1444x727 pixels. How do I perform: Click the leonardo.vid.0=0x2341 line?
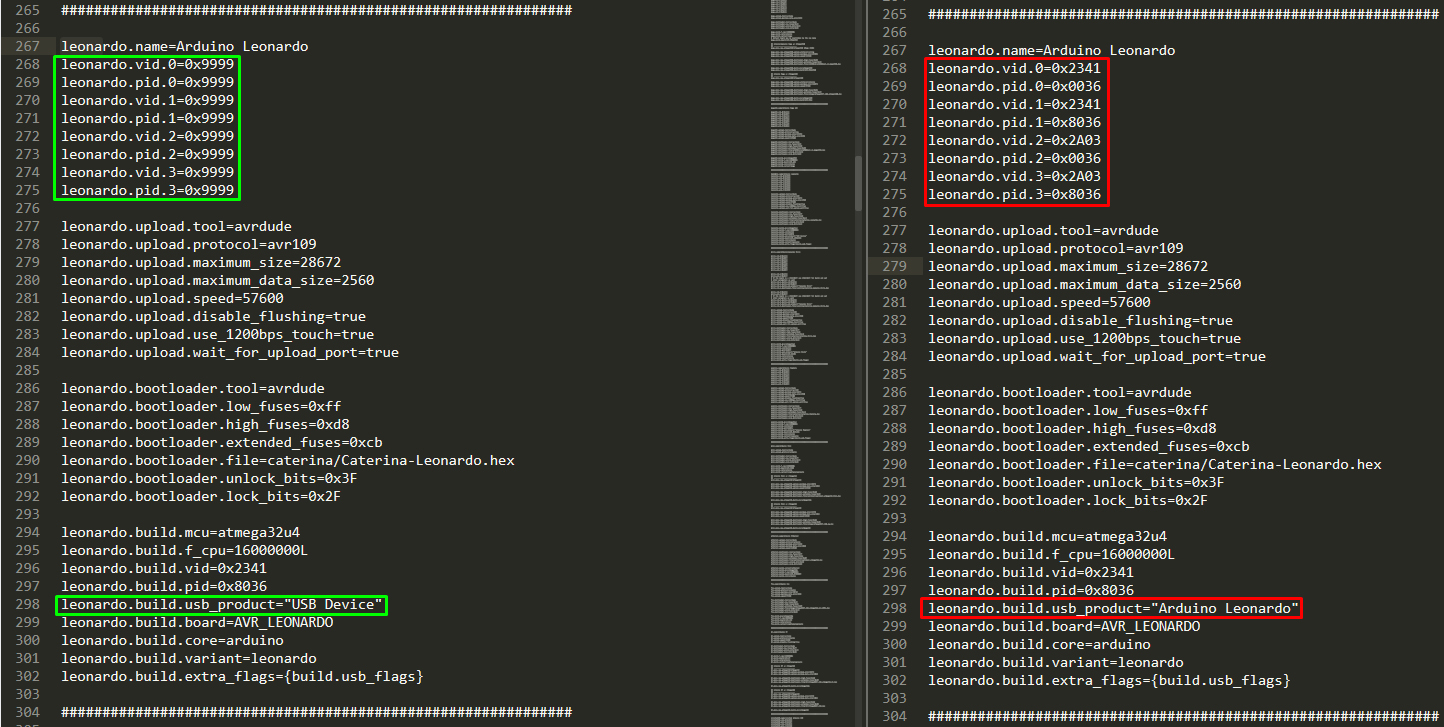point(1014,68)
